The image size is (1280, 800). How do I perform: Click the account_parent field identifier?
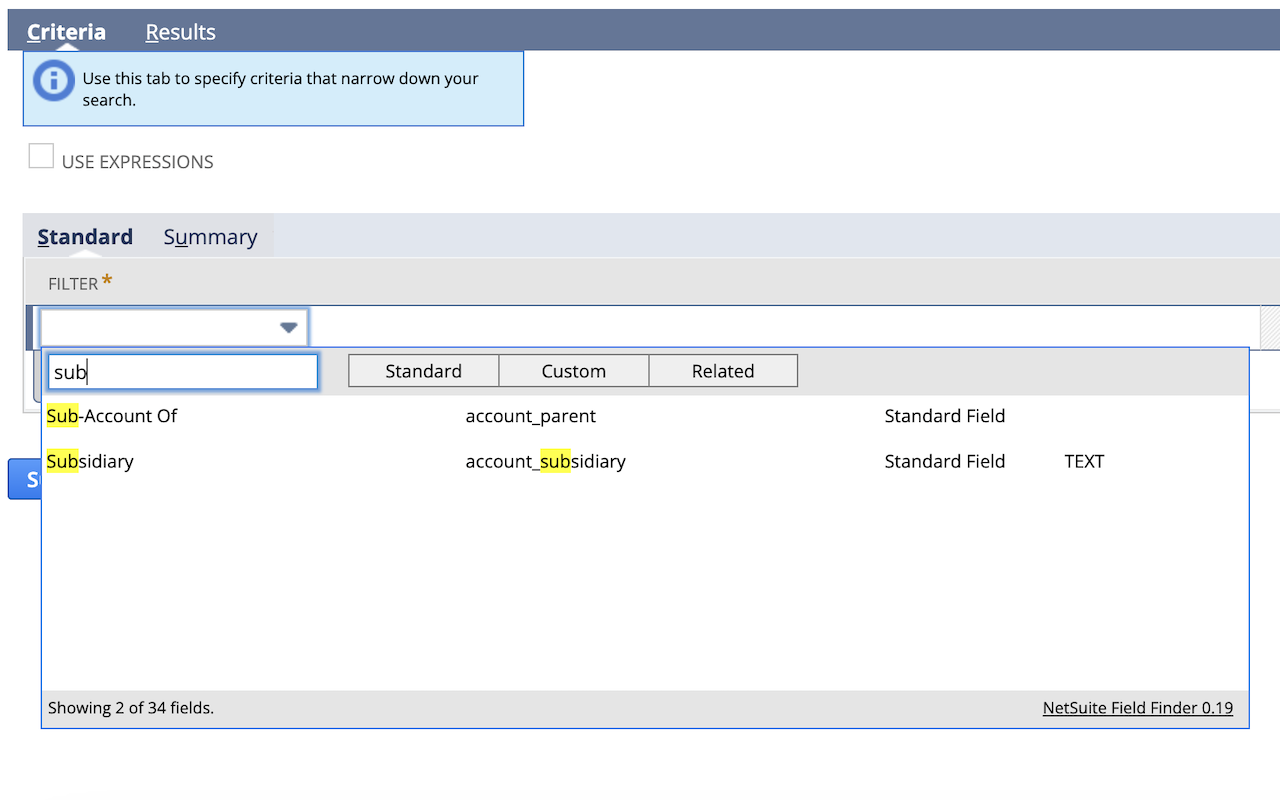point(531,416)
